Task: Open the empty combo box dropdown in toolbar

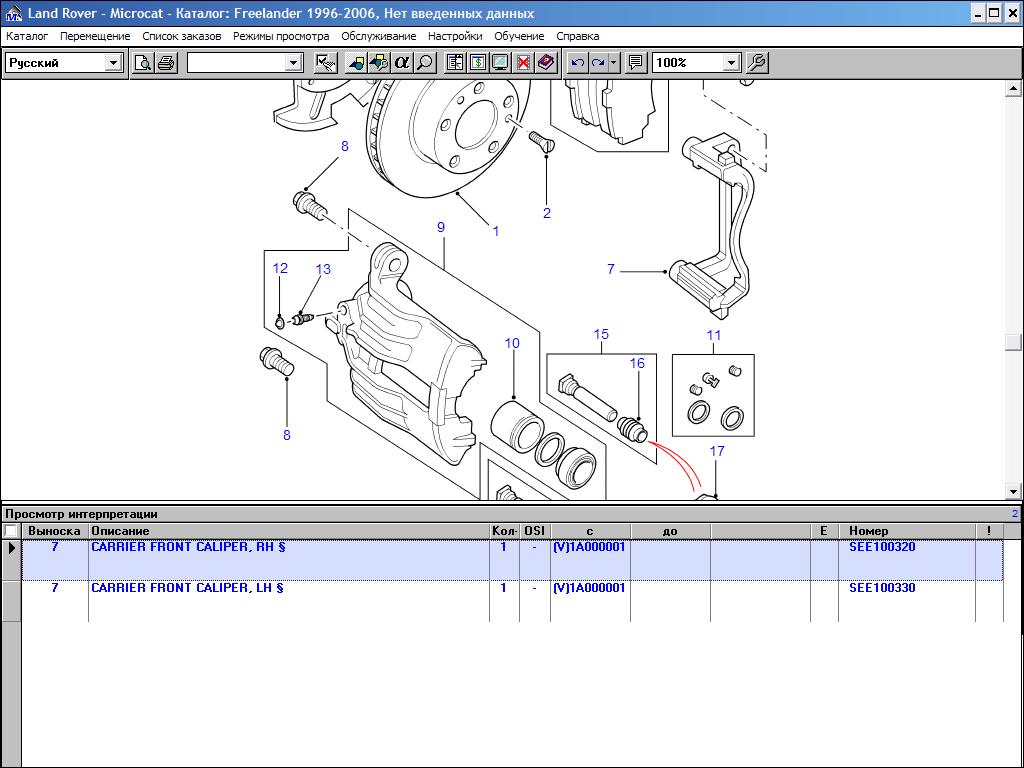Action: coord(294,63)
